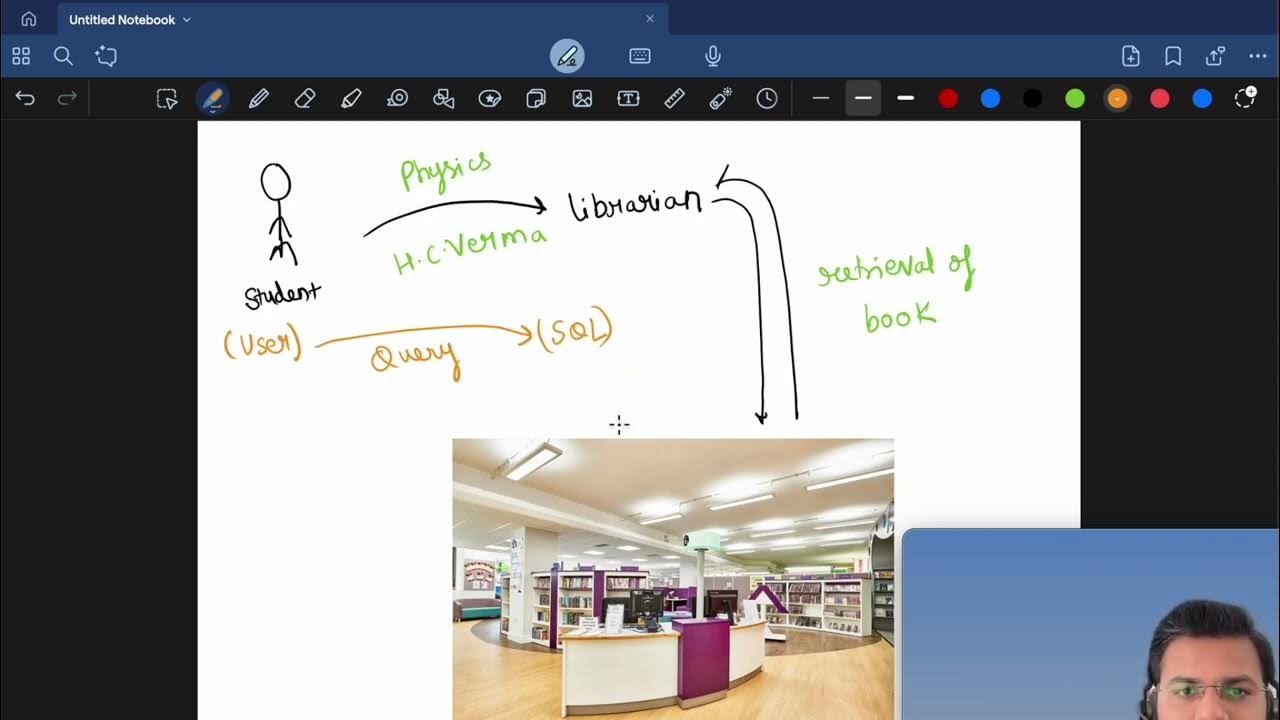
Task: Pick the blue swatch beside add-color button
Action: click(1202, 98)
